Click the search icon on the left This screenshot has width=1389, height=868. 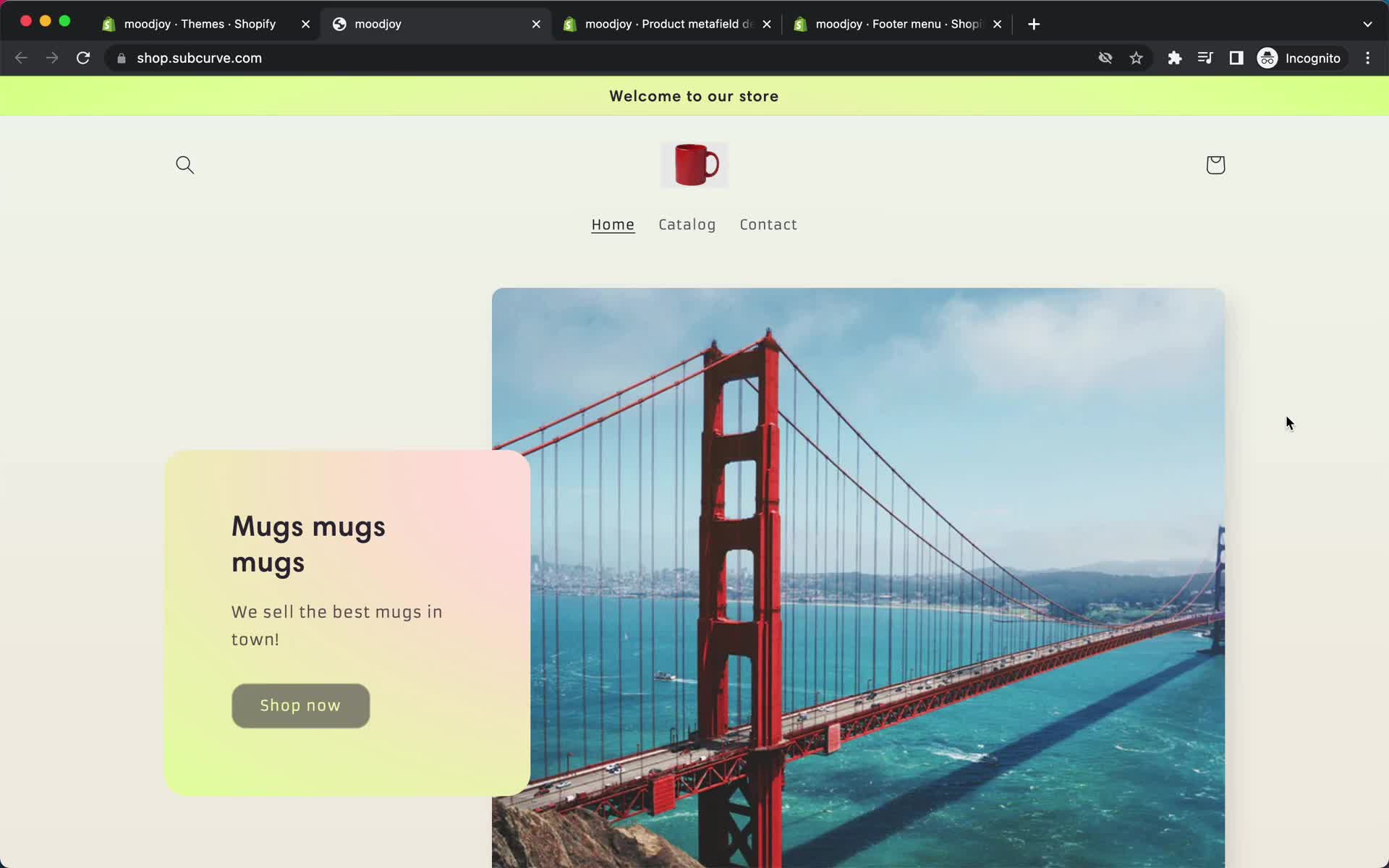pyautogui.click(x=185, y=164)
